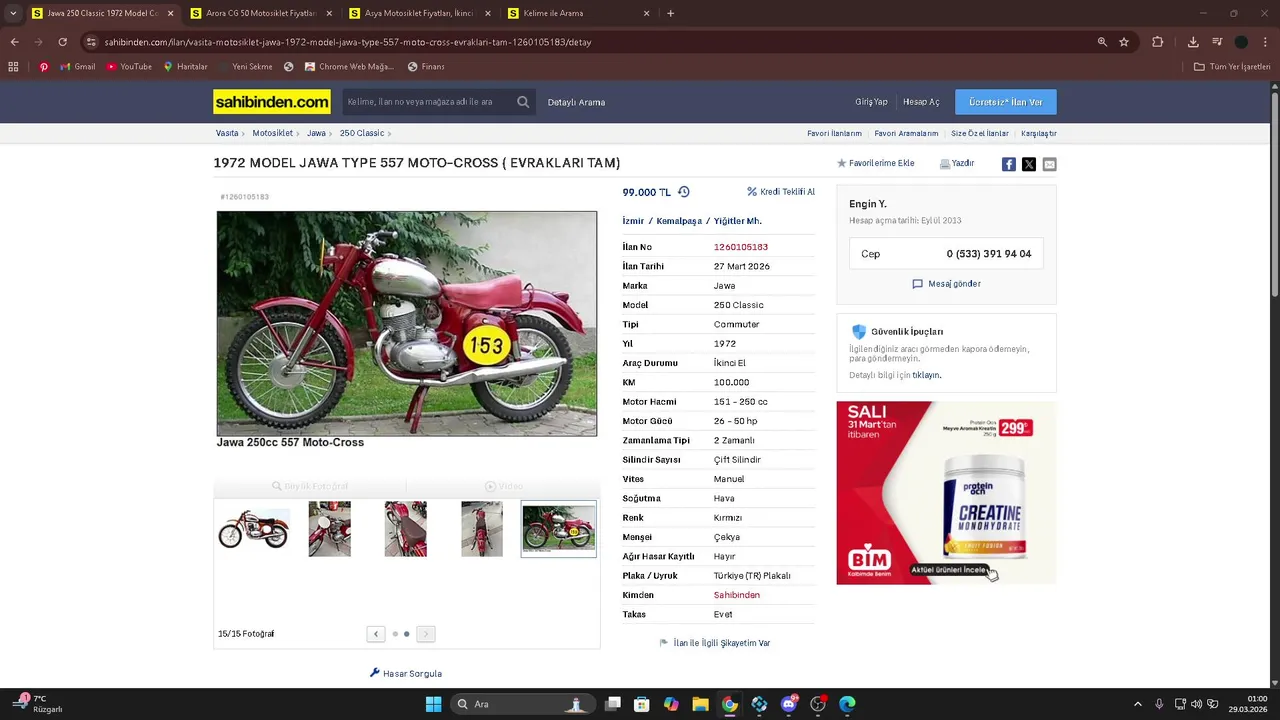Open File Explorer from taskbar
Image resolution: width=1280 pixels, height=720 pixels.
coord(700,704)
